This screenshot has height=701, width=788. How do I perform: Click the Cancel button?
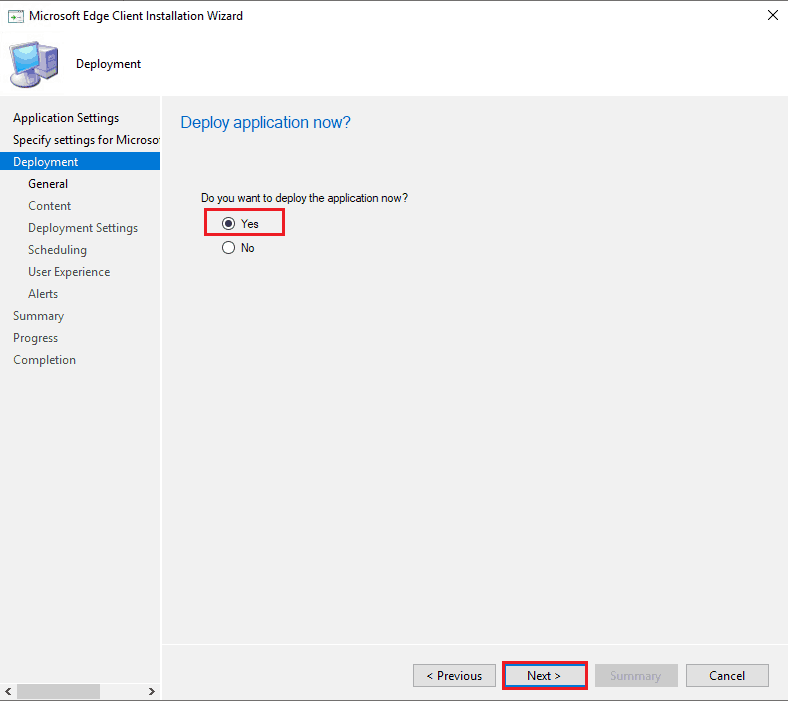[727, 675]
